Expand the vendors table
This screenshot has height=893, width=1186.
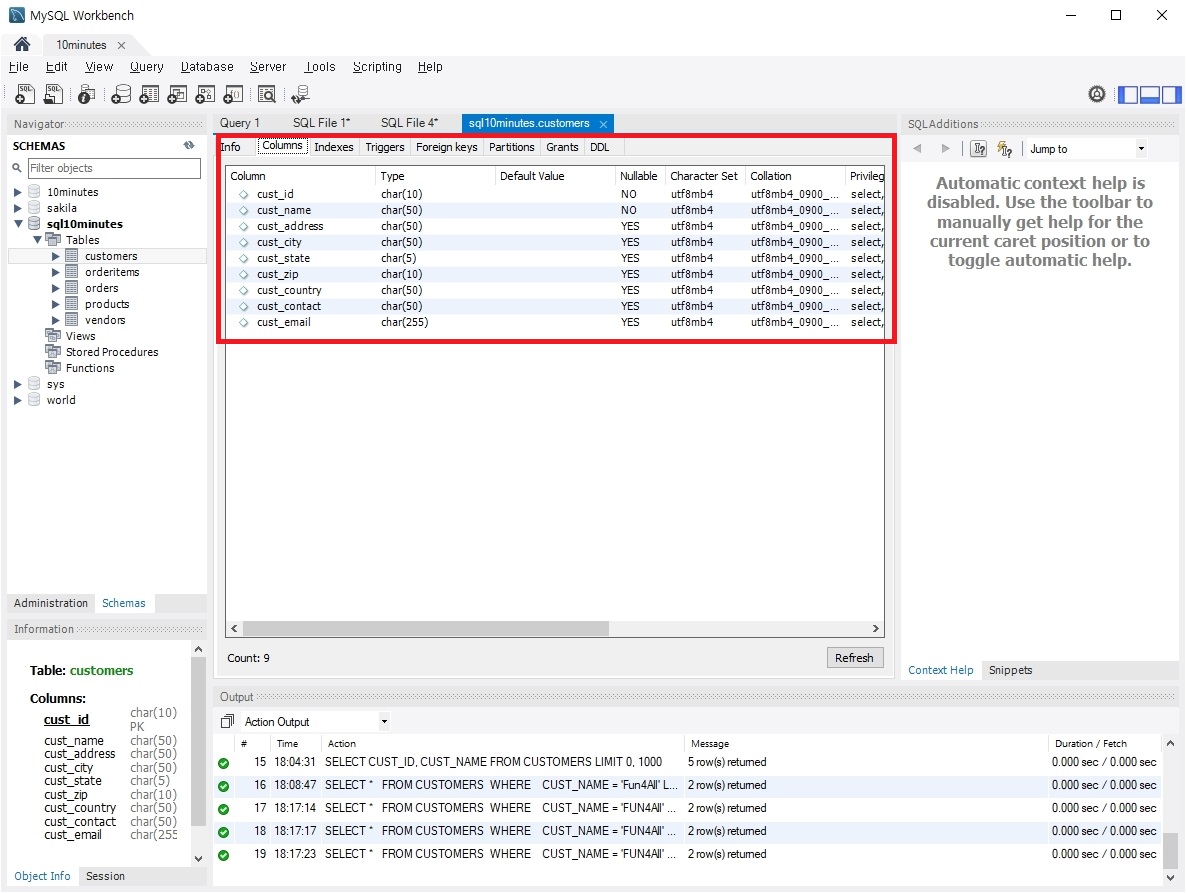[55, 320]
